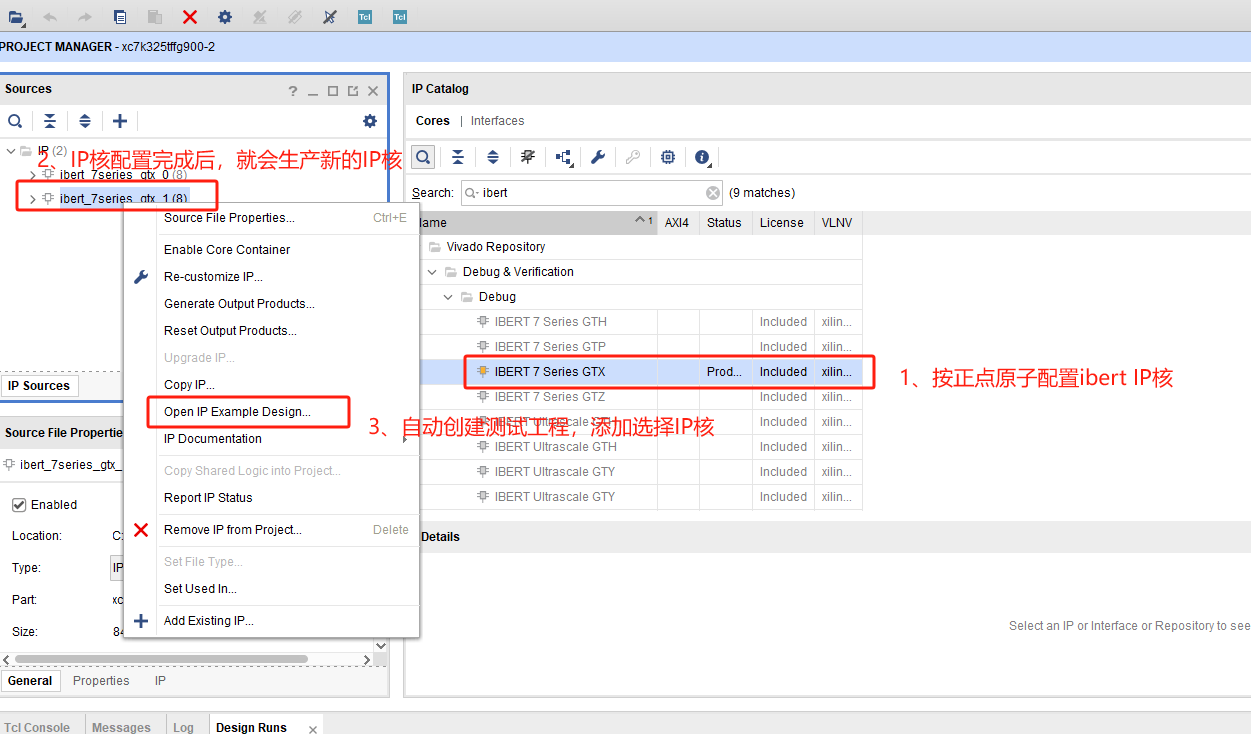This screenshot has height=734, width=1251.
Task: Expand ibert_7series_gtx_1 node
Action: pyautogui.click(x=32, y=199)
